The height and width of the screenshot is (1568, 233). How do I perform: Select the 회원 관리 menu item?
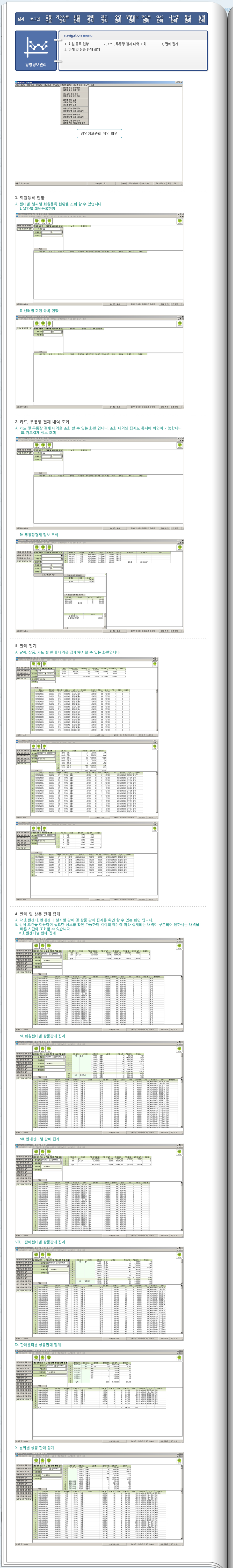click(x=77, y=19)
